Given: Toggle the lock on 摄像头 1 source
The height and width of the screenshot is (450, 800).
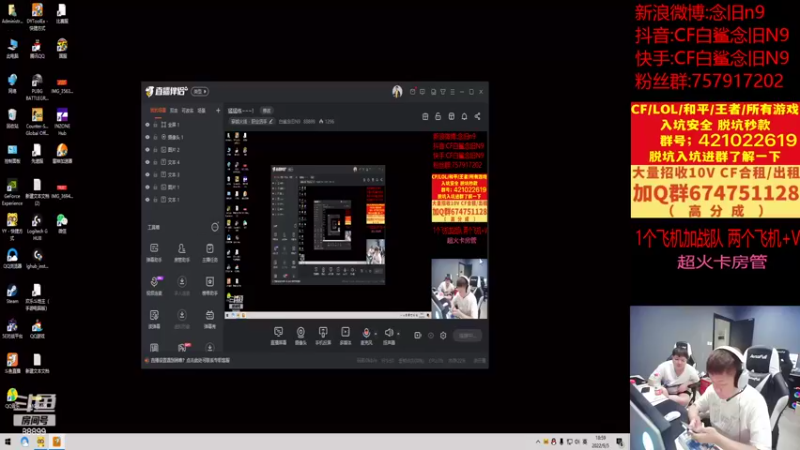Looking at the screenshot, I should [x=156, y=137].
